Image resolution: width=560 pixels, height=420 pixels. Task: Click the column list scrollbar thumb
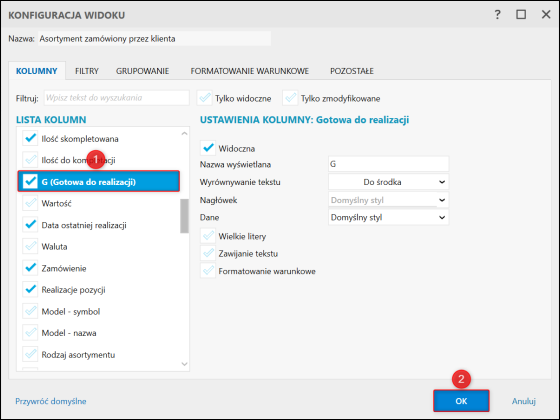click(184, 216)
